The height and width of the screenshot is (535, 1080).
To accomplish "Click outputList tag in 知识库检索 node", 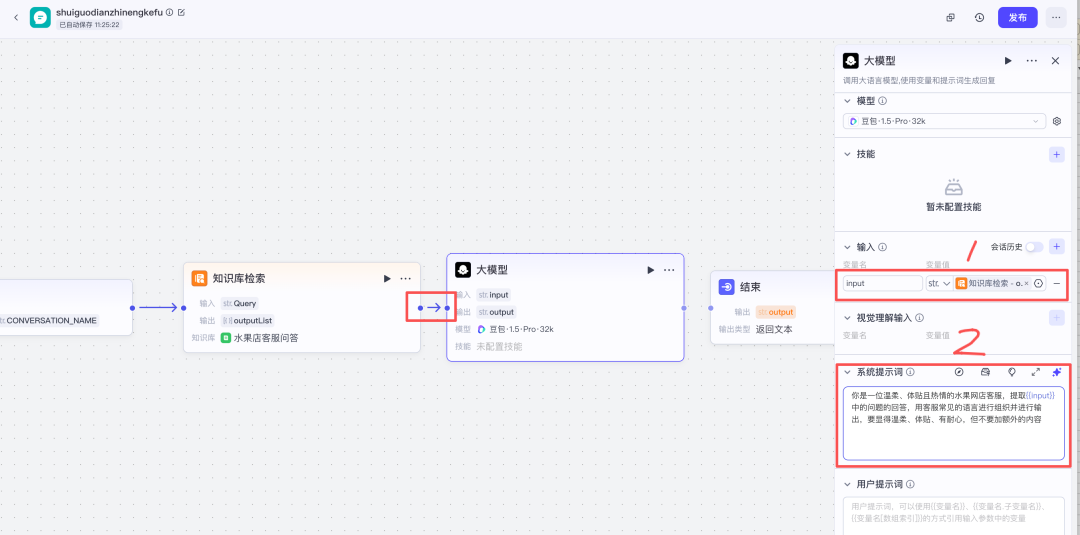I will point(247,320).
